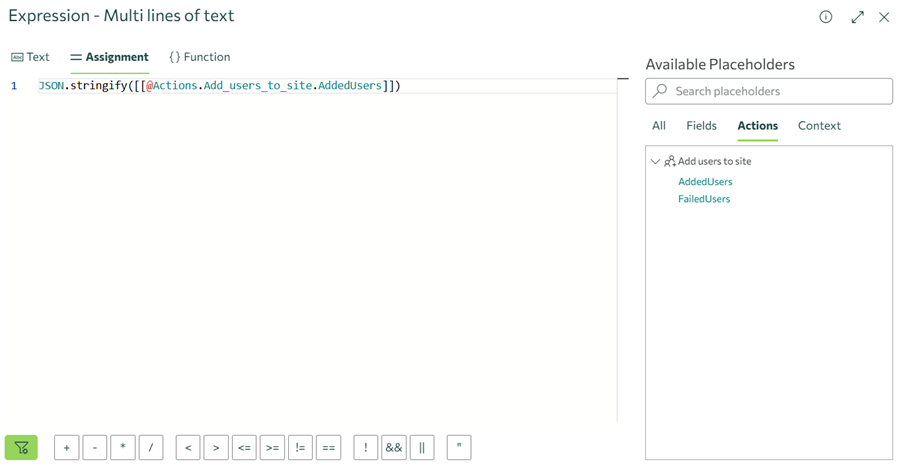Viewport: 903px width, 466px height.
Task: Click the Search placeholders field
Action: 769,91
